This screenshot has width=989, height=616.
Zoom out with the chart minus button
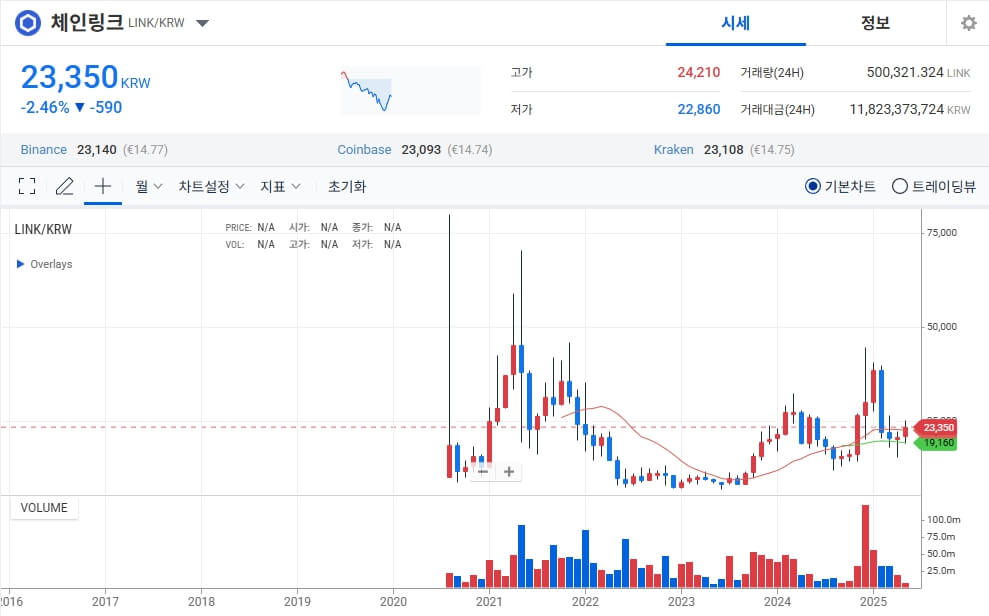point(481,471)
